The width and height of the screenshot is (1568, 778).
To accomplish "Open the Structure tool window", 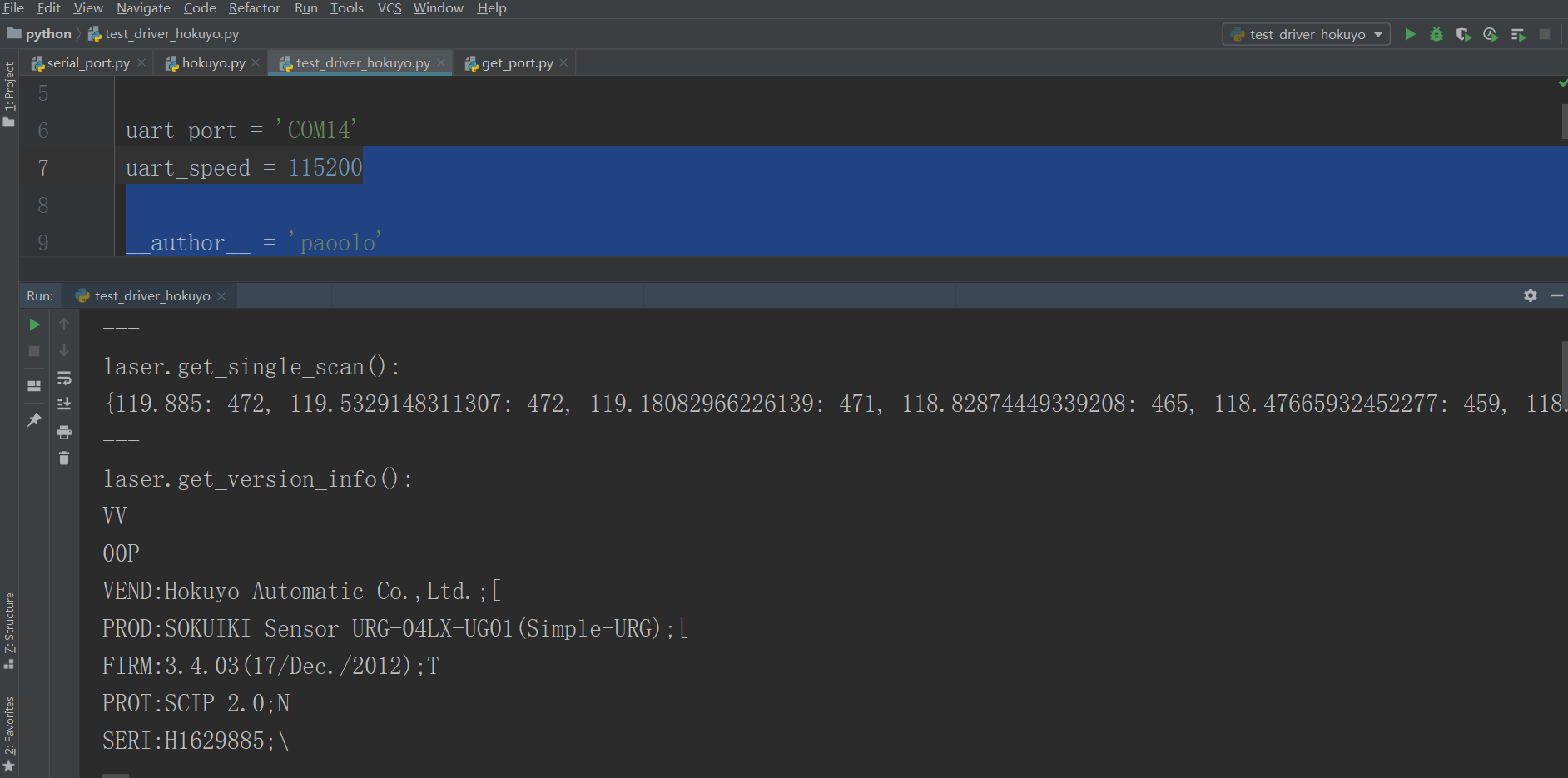I will (9, 630).
